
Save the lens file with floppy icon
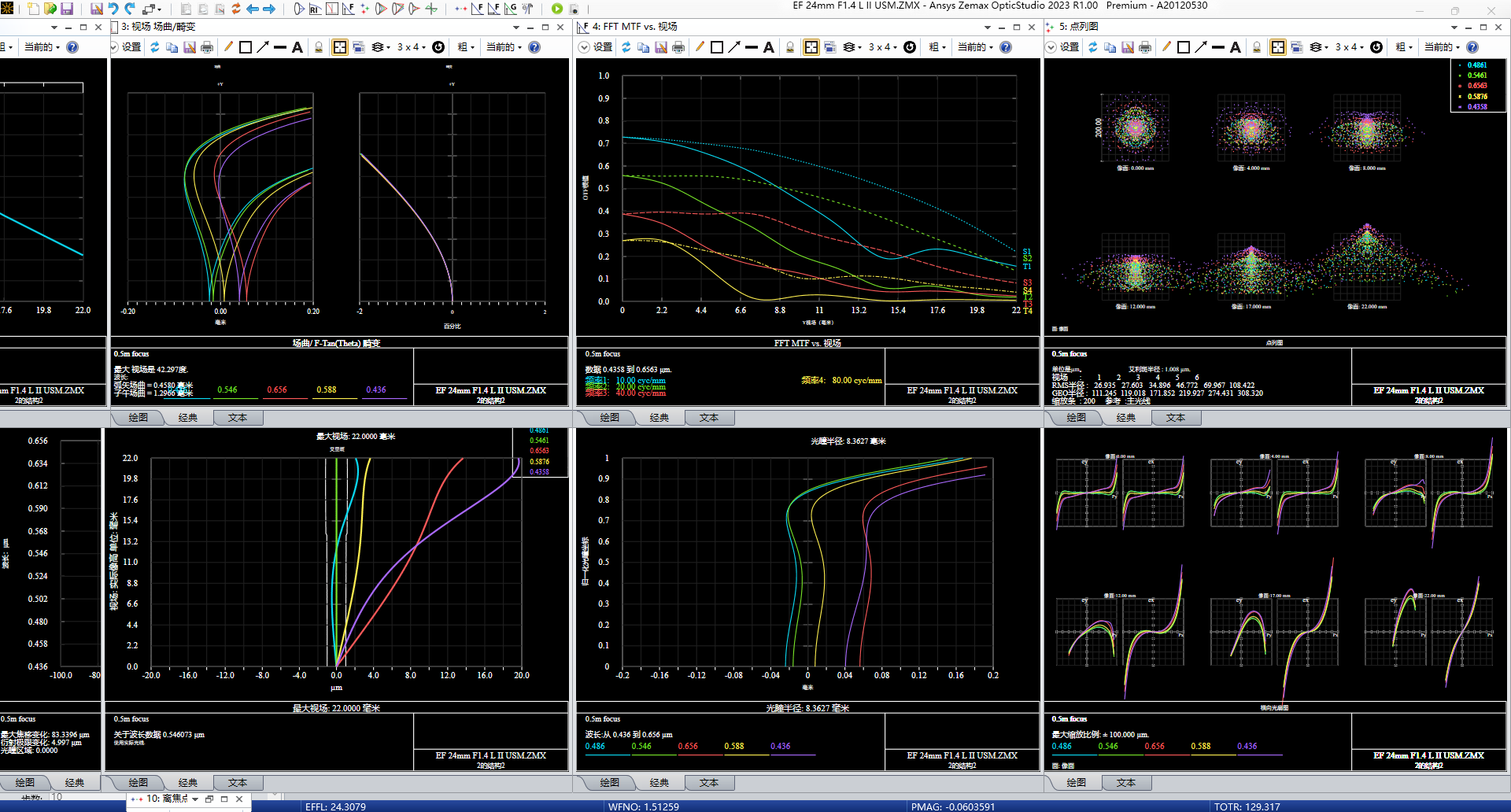[x=67, y=9]
